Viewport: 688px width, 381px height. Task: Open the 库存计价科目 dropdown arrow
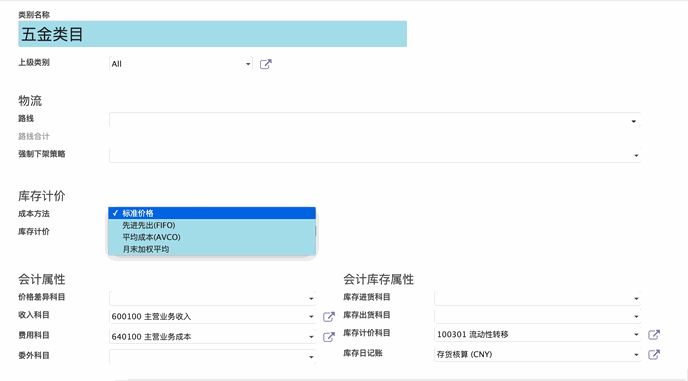click(636, 334)
